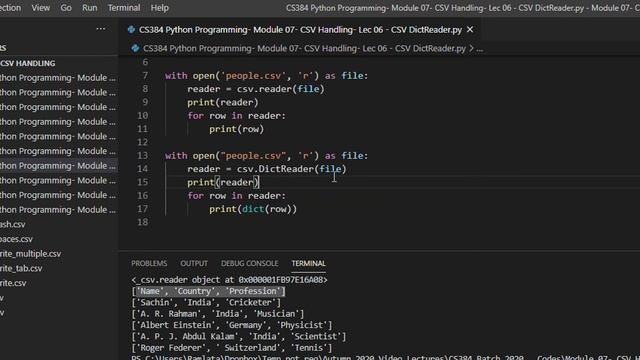Collapse the CSV HANDLING folder section
The image size is (640, 360).
pyautogui.click(x=28, y=63)
